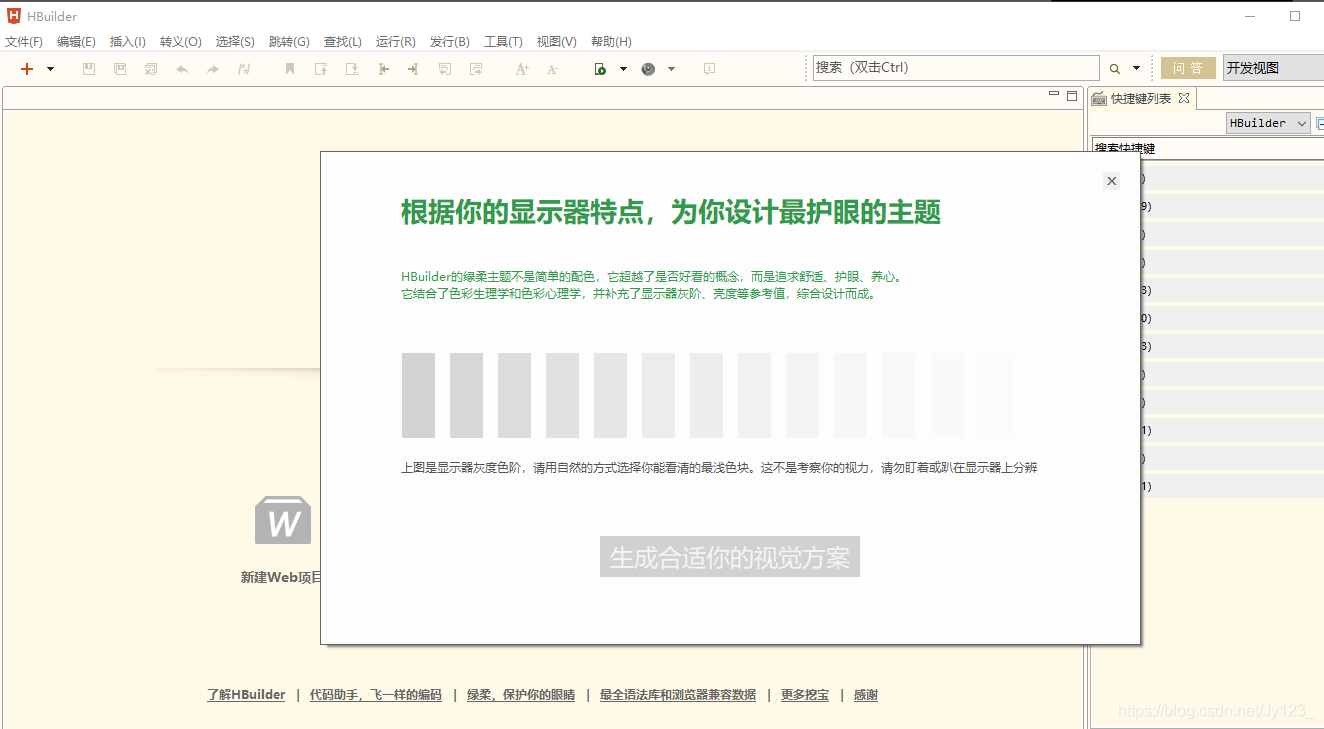Click the Bookmark toolbar icon
This screenshot has width=1324, height=729.
289,68
